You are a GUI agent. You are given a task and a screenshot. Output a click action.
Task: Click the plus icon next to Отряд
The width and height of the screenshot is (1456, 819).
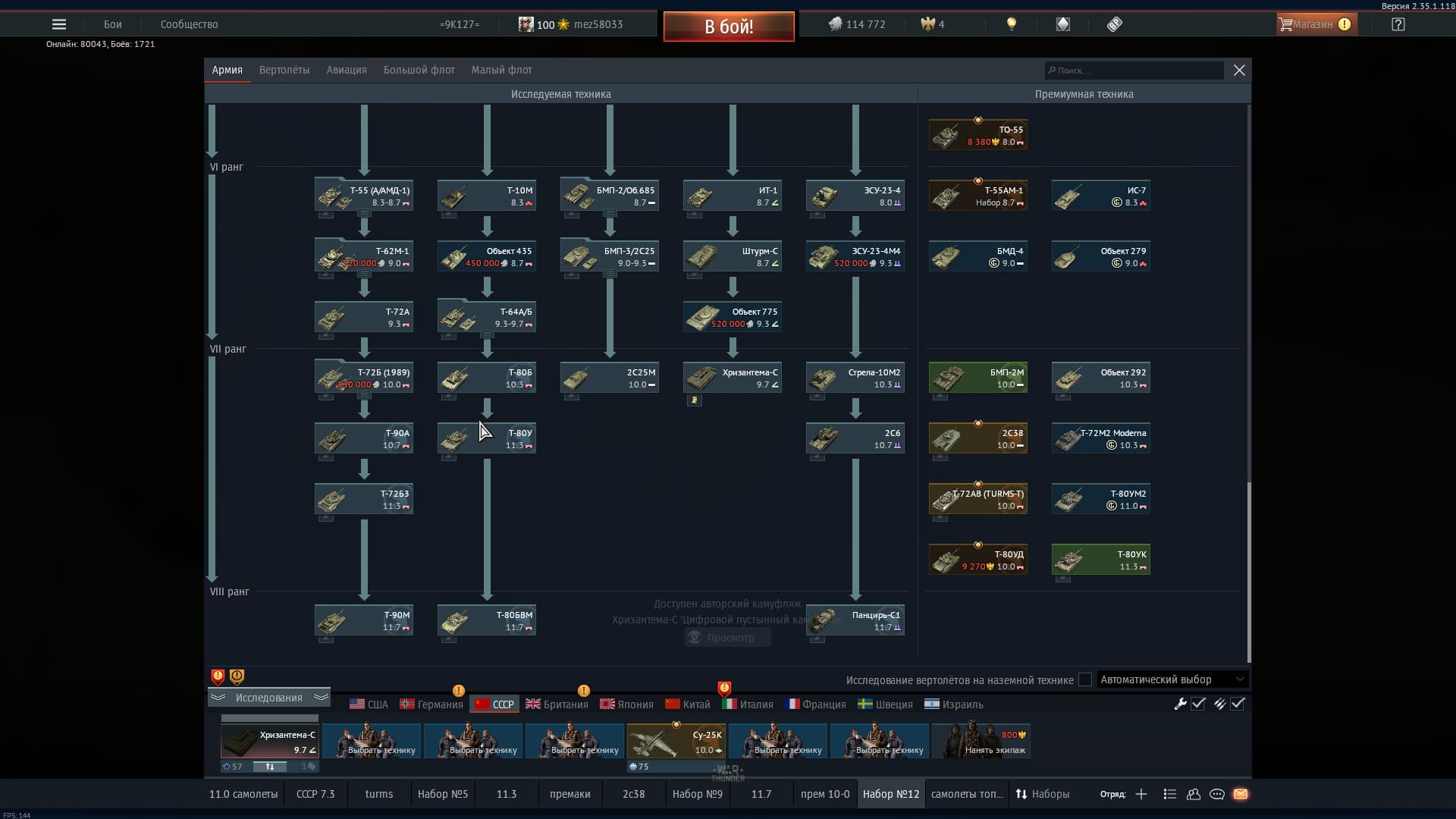coord(1141,794)
